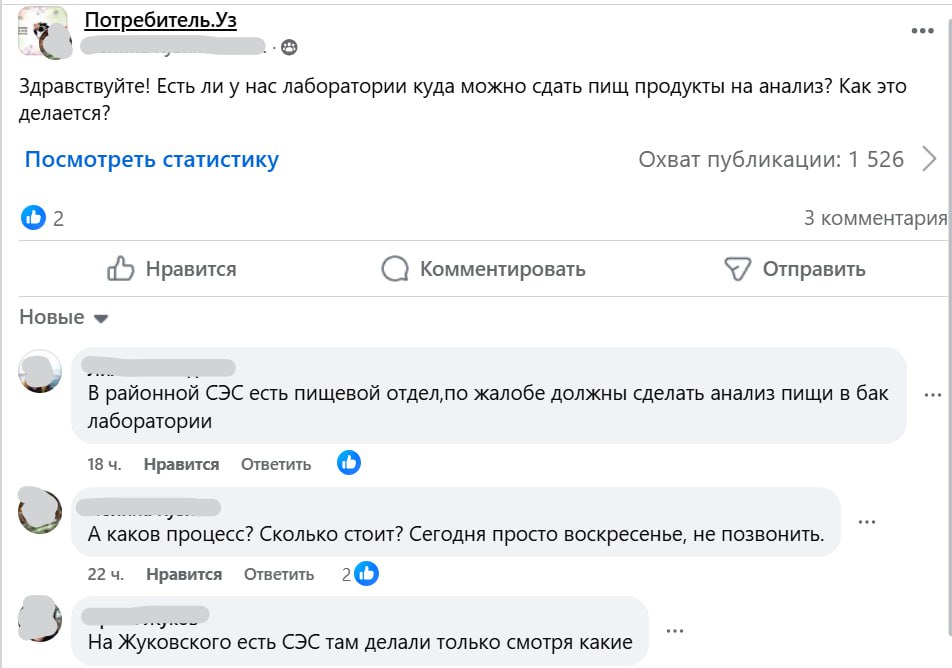Open the Потребитель.Уз page name link

tap(161, 20)
